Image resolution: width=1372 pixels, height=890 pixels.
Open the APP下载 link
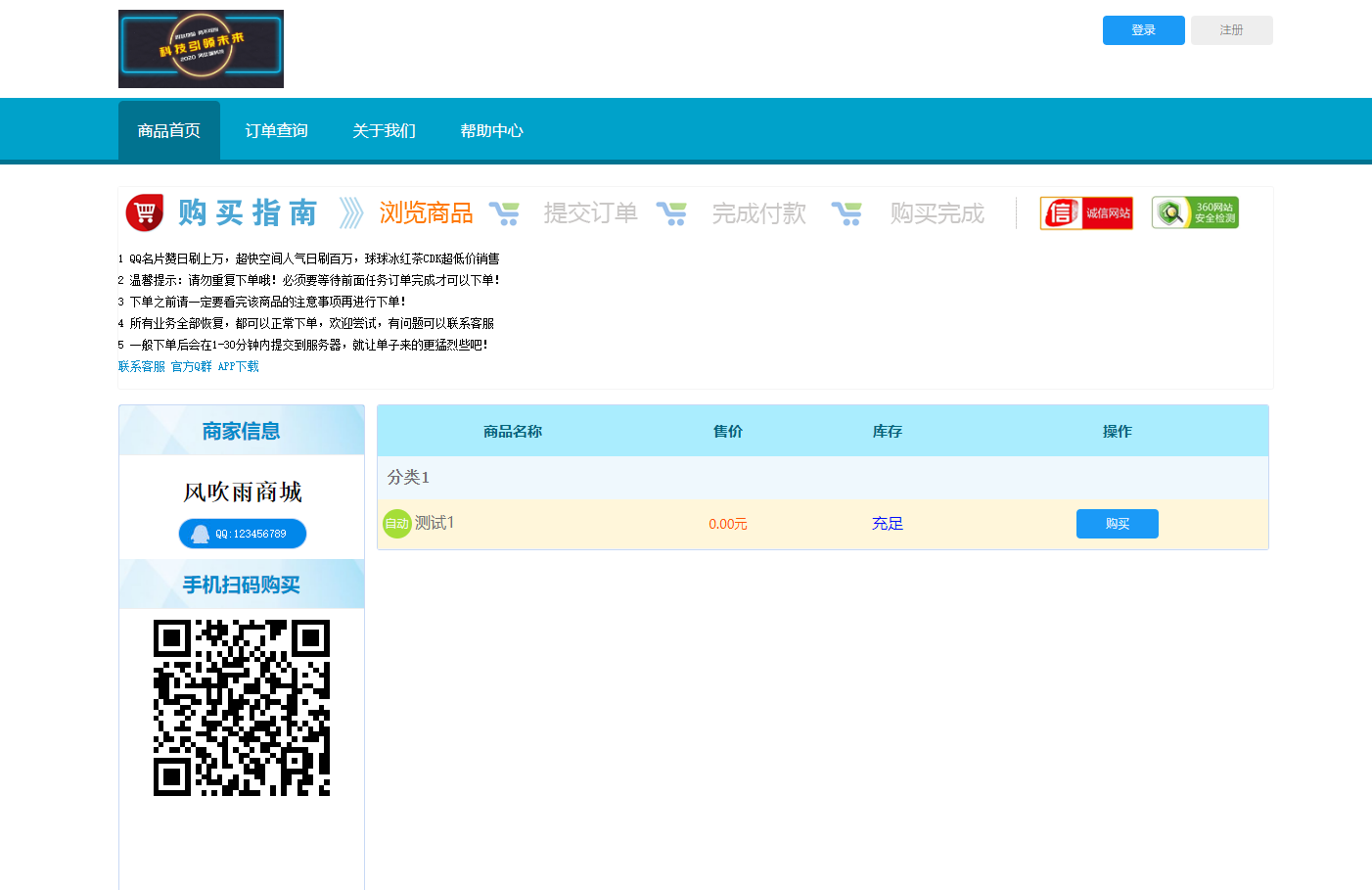238,366
